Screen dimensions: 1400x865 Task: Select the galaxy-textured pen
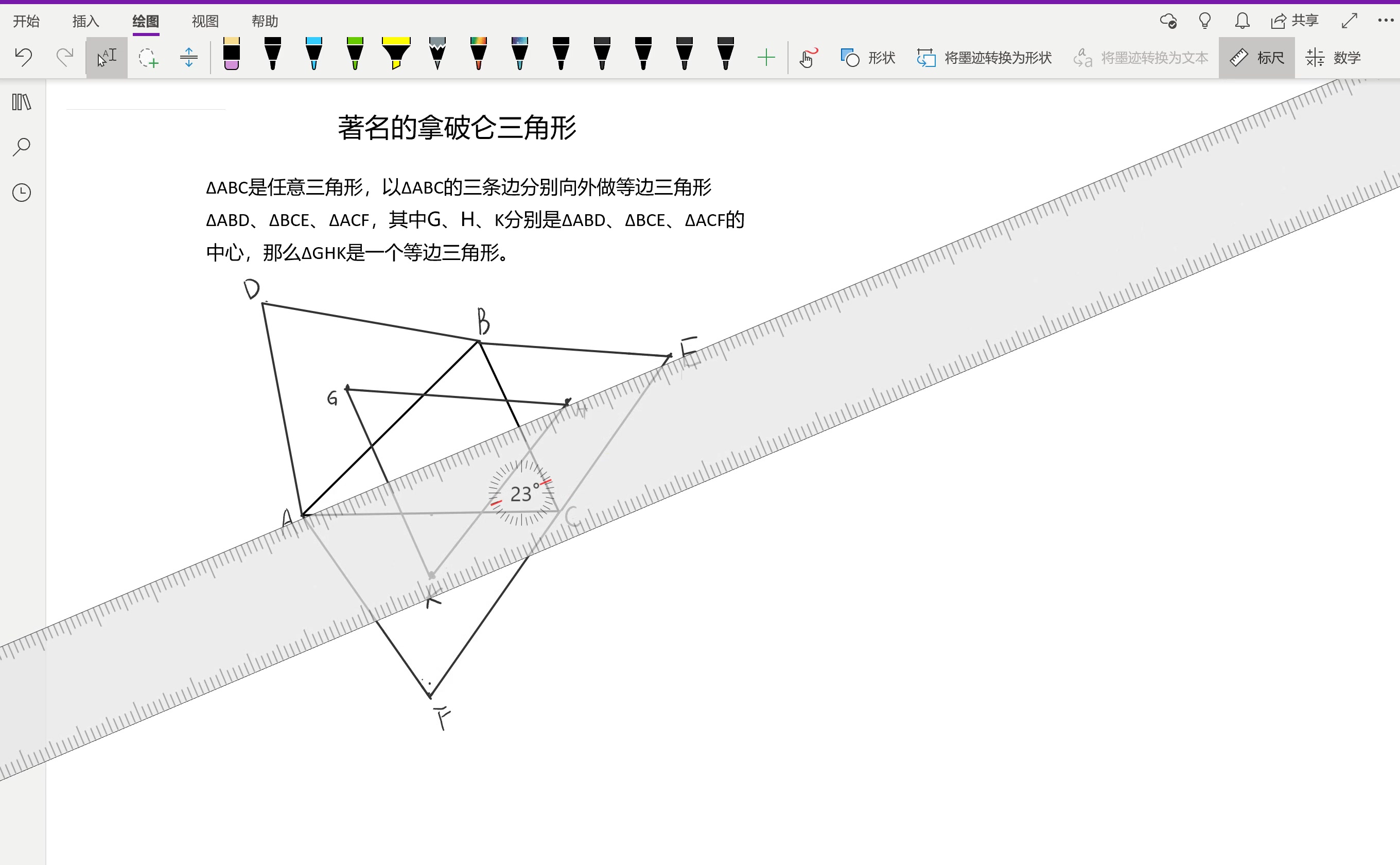519,56
